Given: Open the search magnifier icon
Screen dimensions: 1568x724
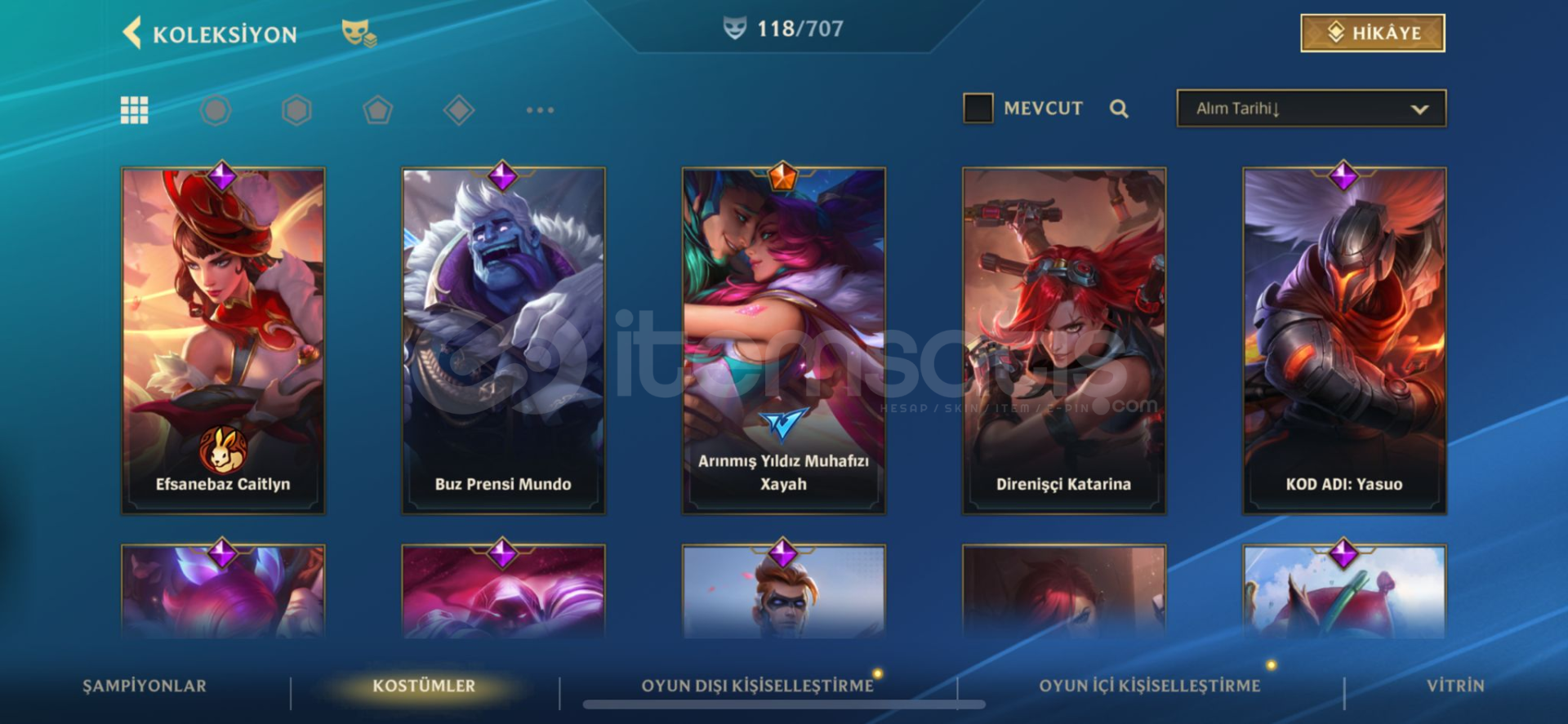Looking at the screenshot, I should (x=1119, y=109).
